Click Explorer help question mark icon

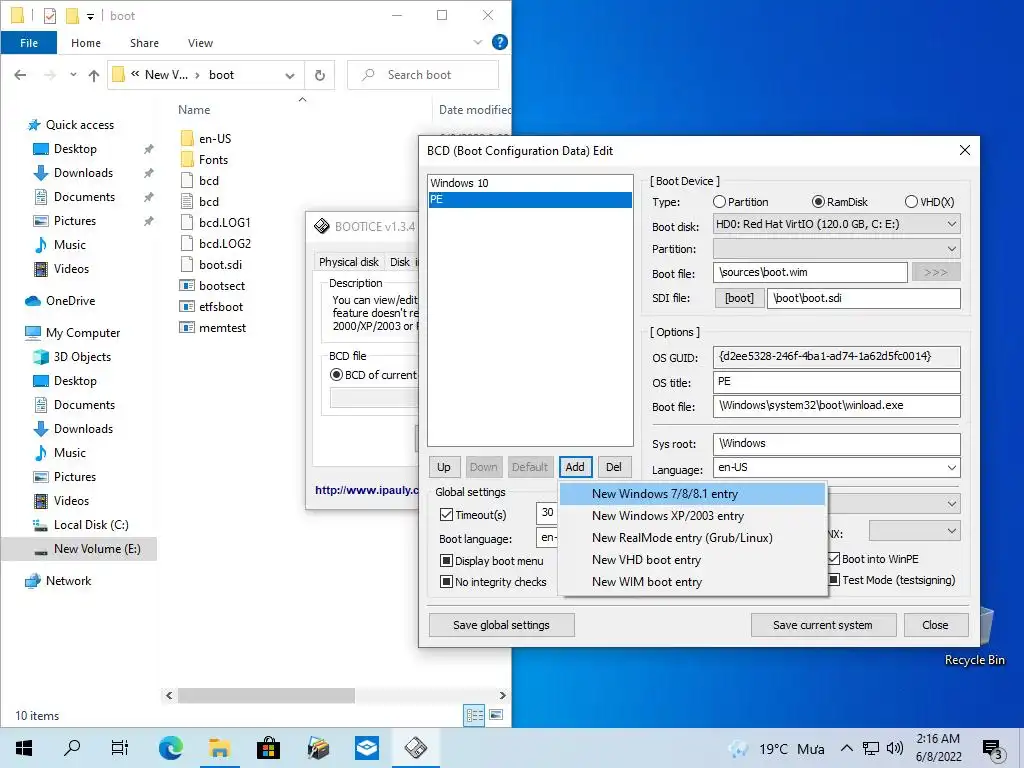[x=500, y=42]
